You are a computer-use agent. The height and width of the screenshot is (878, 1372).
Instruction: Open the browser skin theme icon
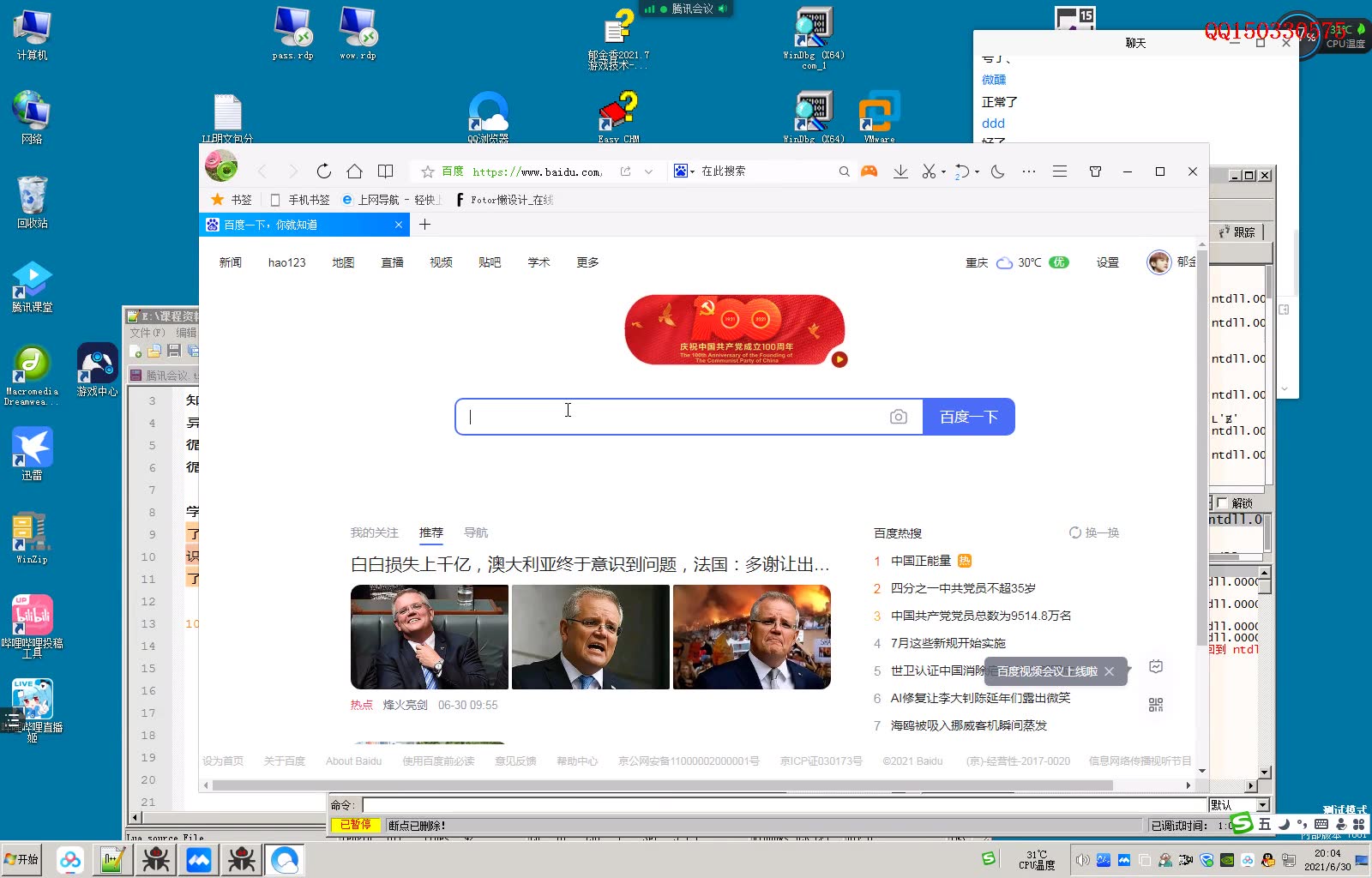click(x=1095, y=171)
